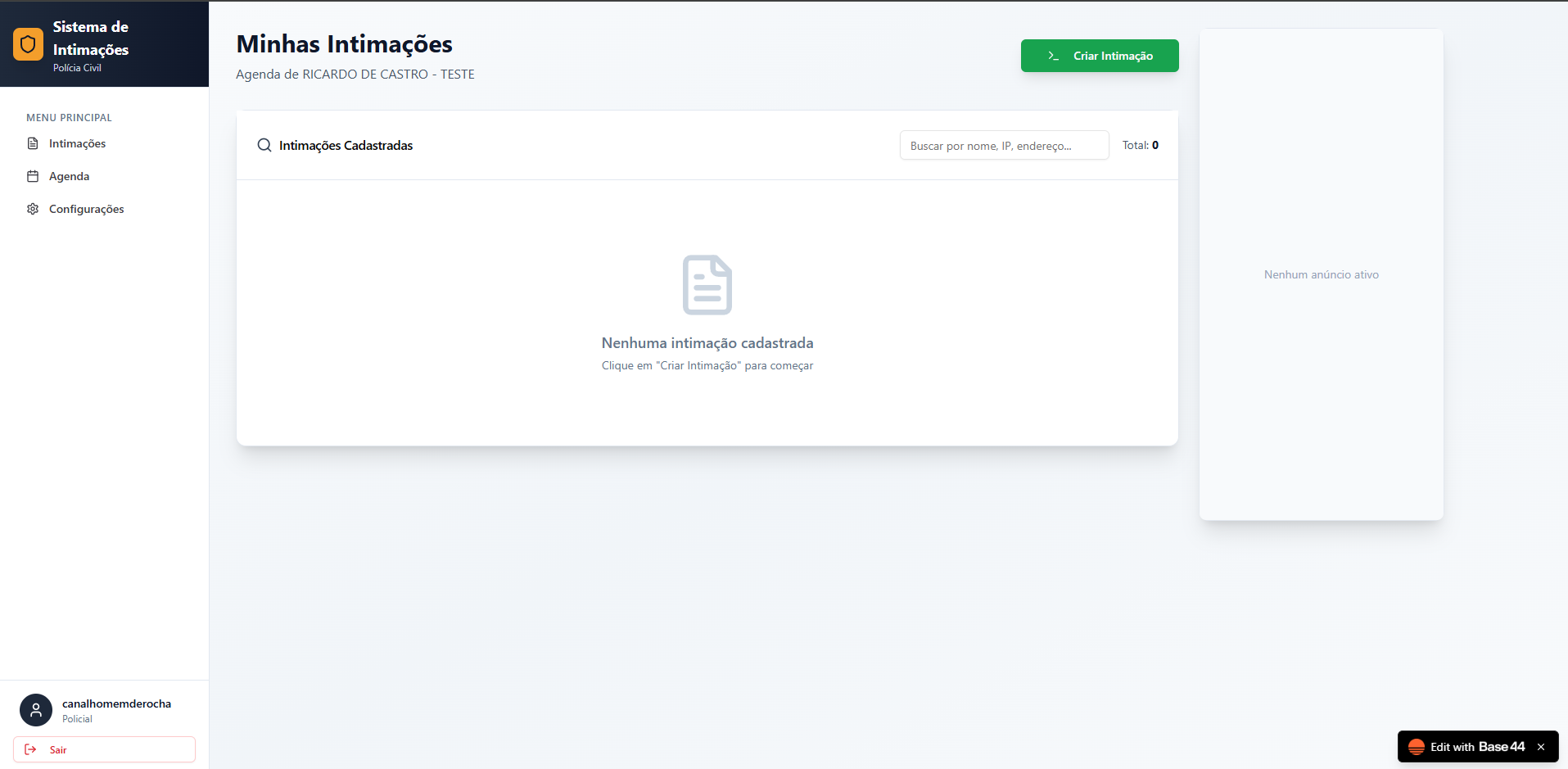Focus the Buscar por nome search field

(1005, 145)
